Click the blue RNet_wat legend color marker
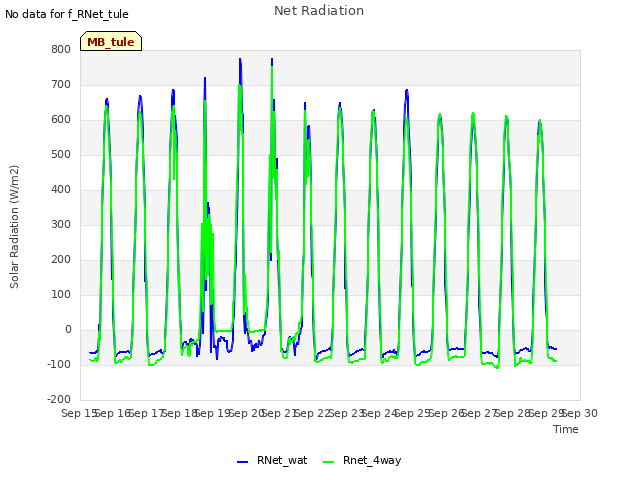The height and width of the screenshot is (480, 640). pos(242,462)
